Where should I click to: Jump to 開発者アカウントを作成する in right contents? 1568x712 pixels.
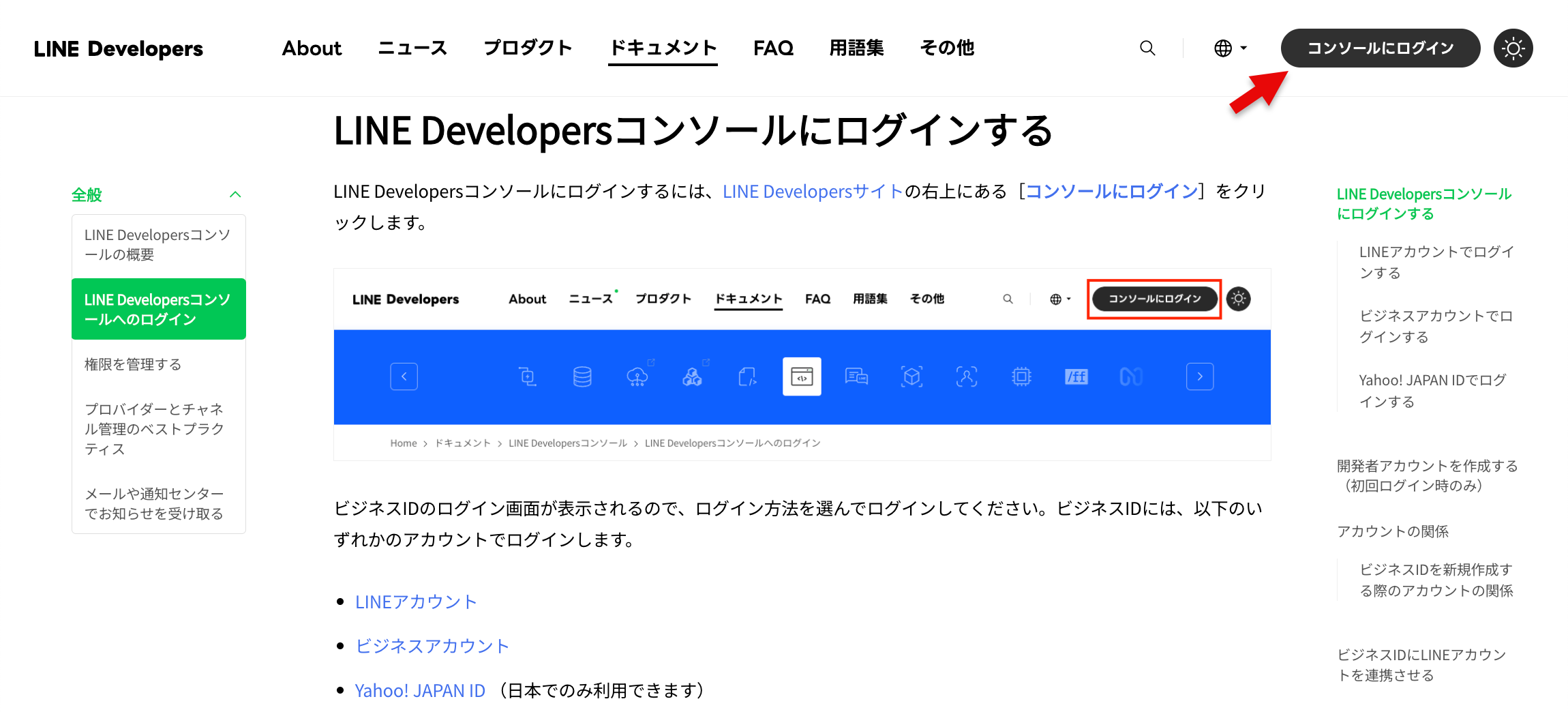point(1427,475)
